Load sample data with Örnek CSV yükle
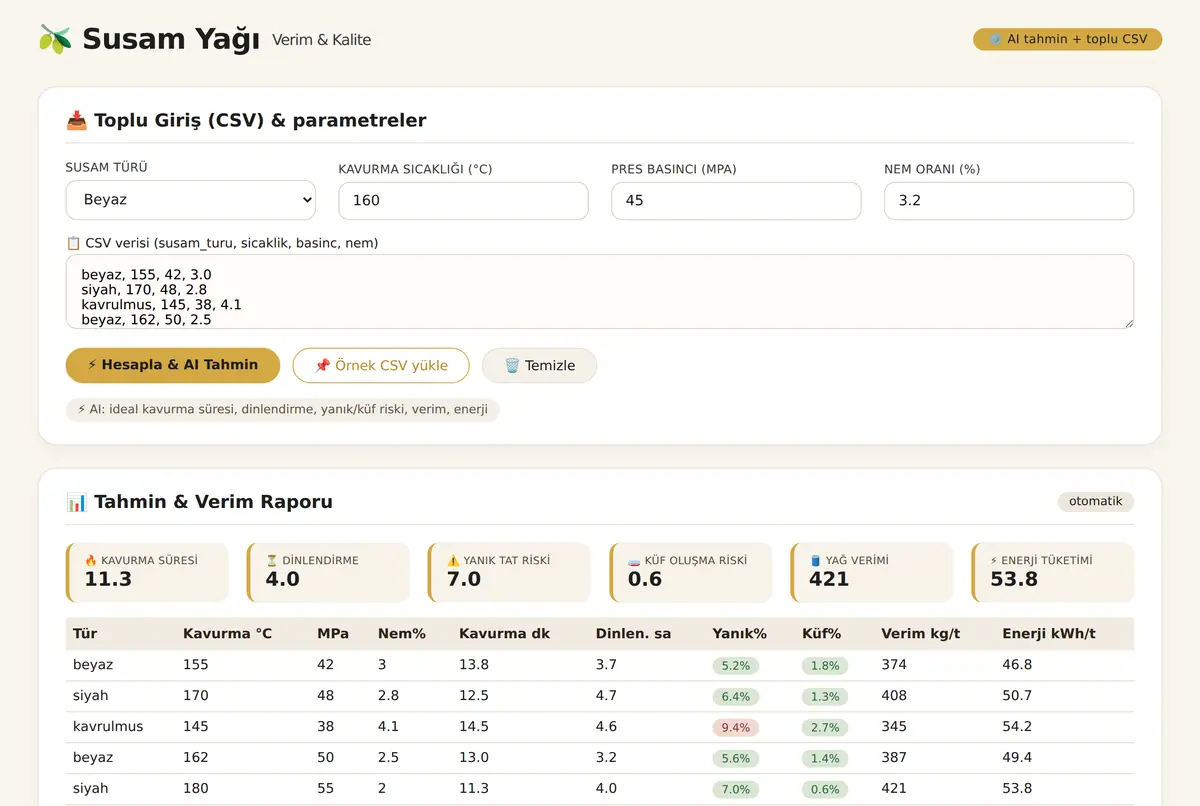Screen dimensions: 1200x806 [x=381, y=366]
